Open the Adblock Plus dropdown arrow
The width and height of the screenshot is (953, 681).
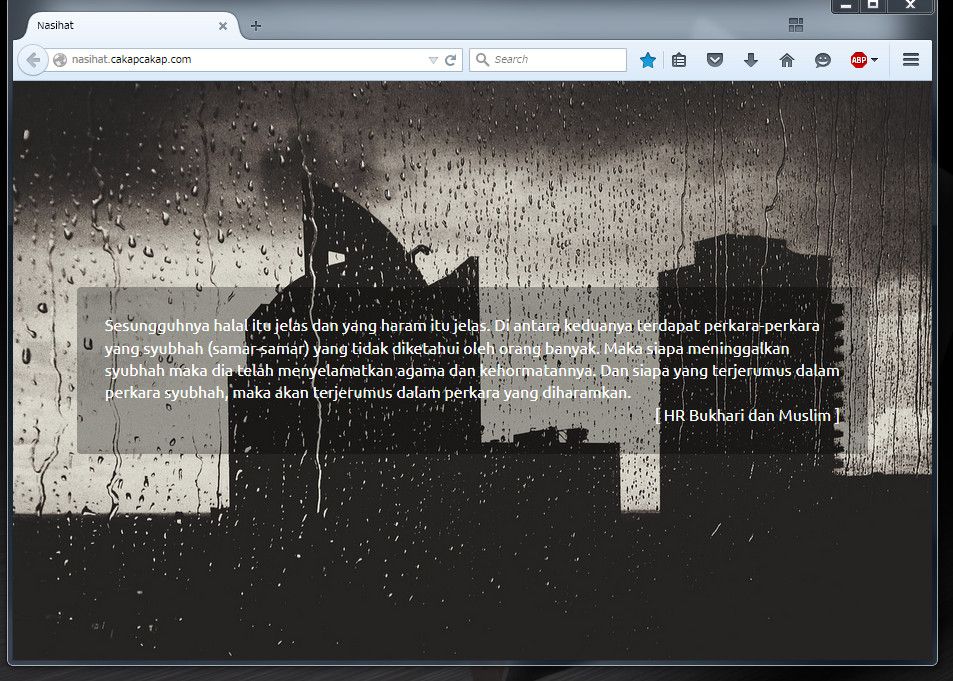[x=872, y=60]
